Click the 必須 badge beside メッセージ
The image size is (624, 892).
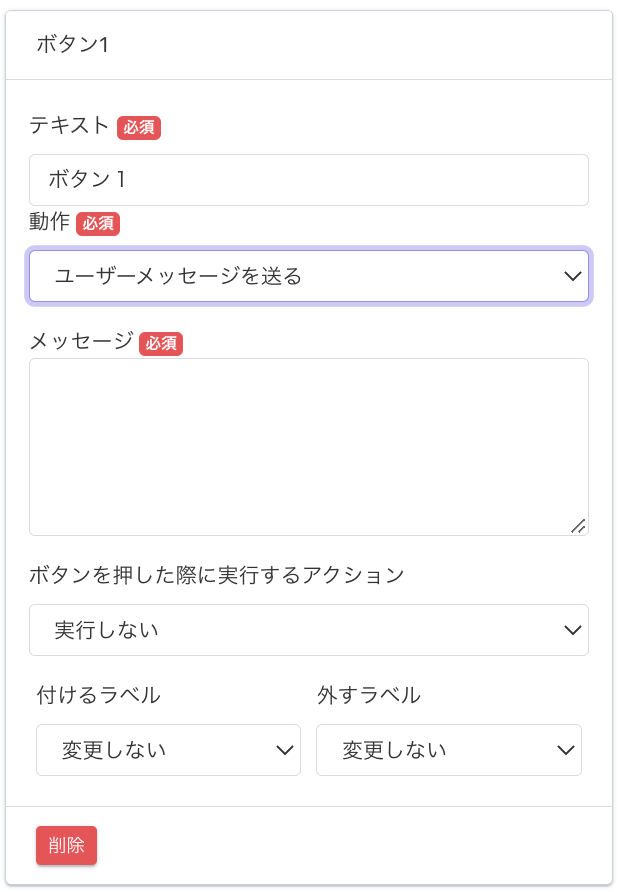(x=161, y=344)
